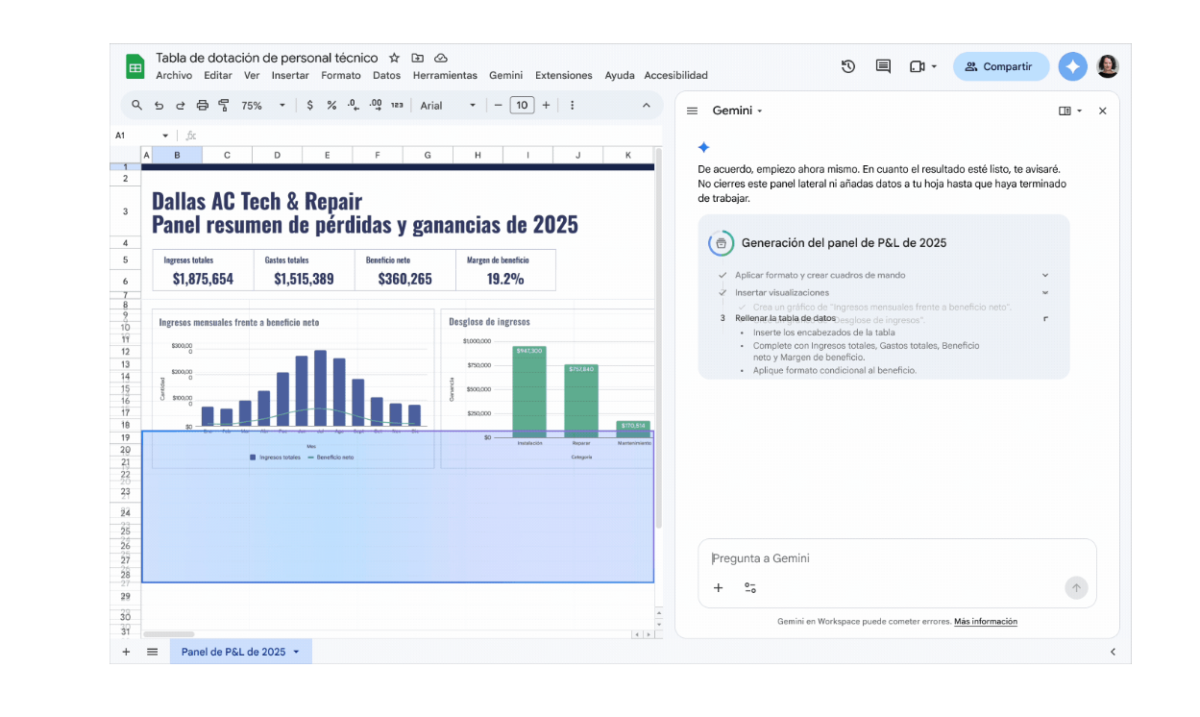Image resolution: width=1200 pixels, height=717 pixels.
Task: Open the 'Más información' link
Action: (985, 621)
